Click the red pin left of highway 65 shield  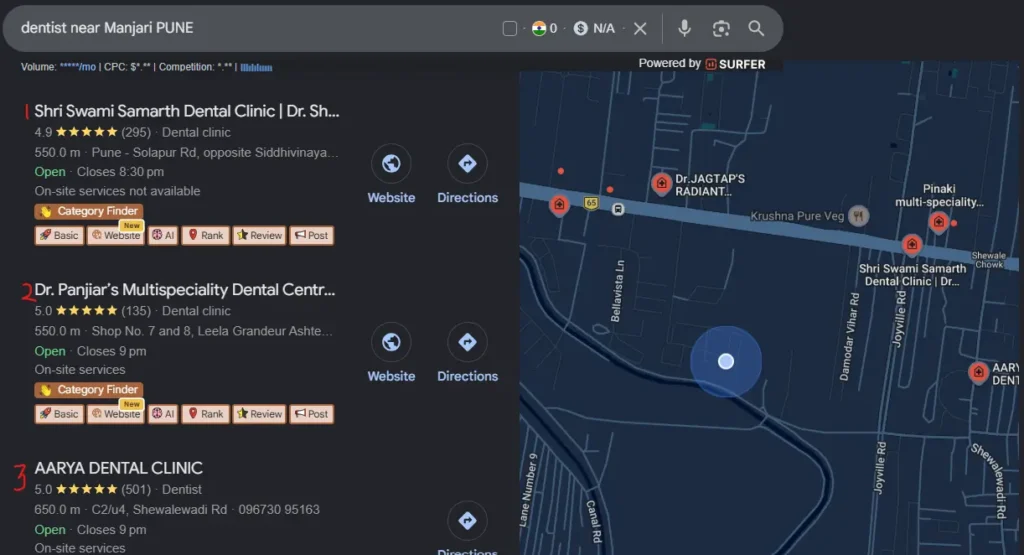pos(559,205)
